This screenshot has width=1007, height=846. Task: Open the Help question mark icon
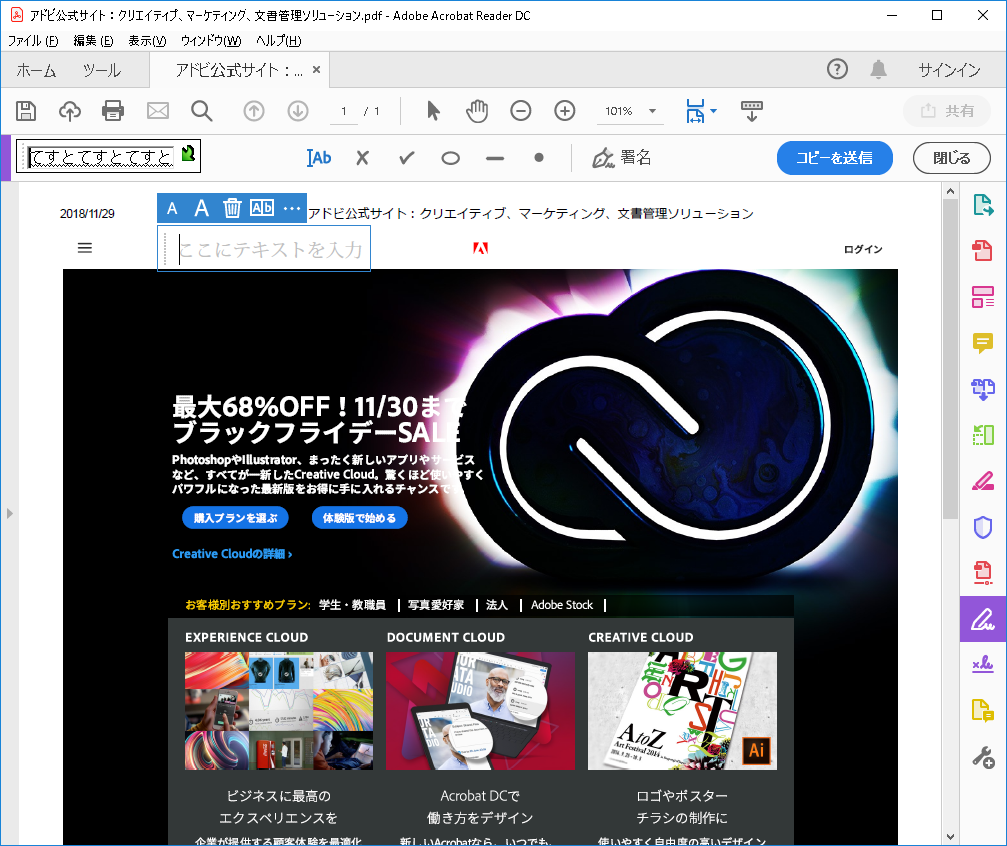pos(837,69)
